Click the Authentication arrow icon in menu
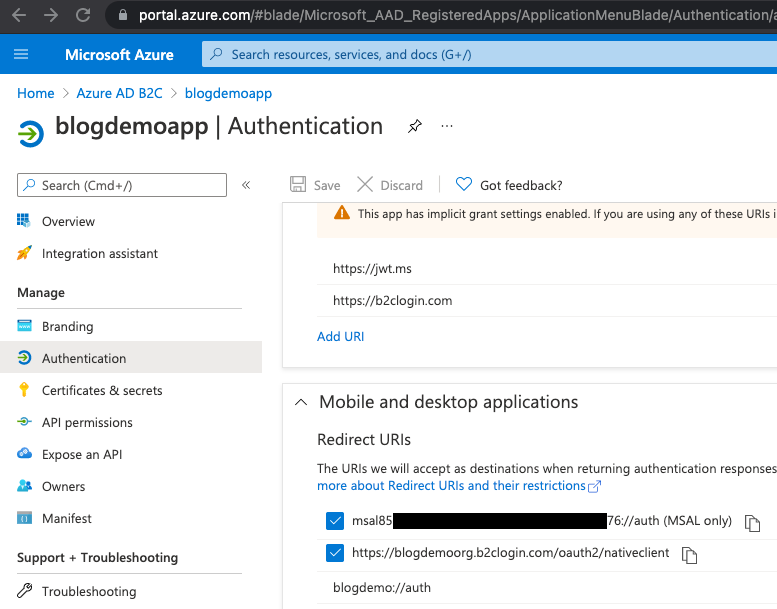Image resolution: width=777 pixels, height=609 pixels. pyautogui.click(x=24, y=358)
